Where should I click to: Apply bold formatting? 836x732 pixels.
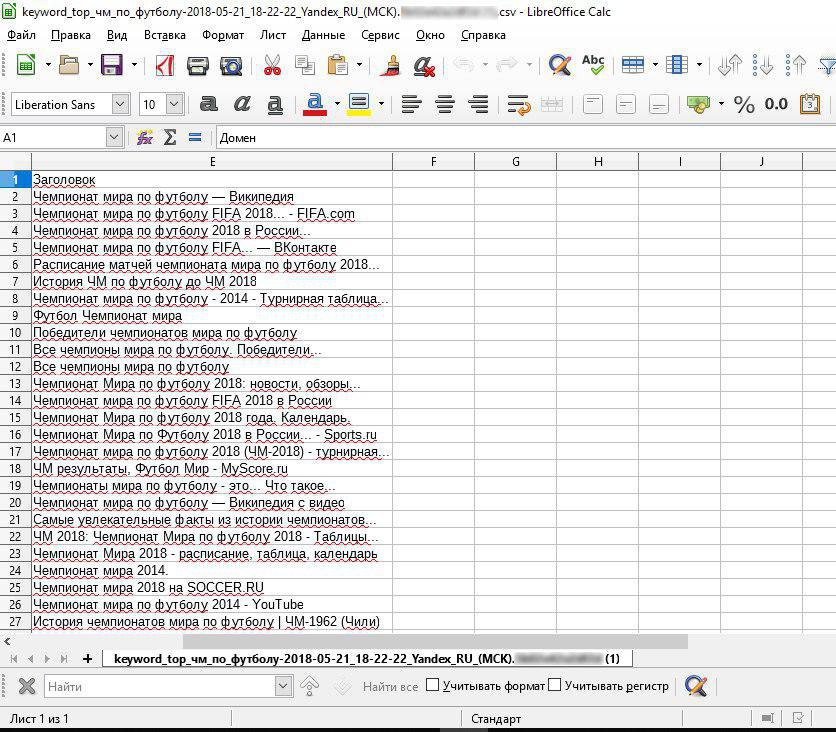208,104
